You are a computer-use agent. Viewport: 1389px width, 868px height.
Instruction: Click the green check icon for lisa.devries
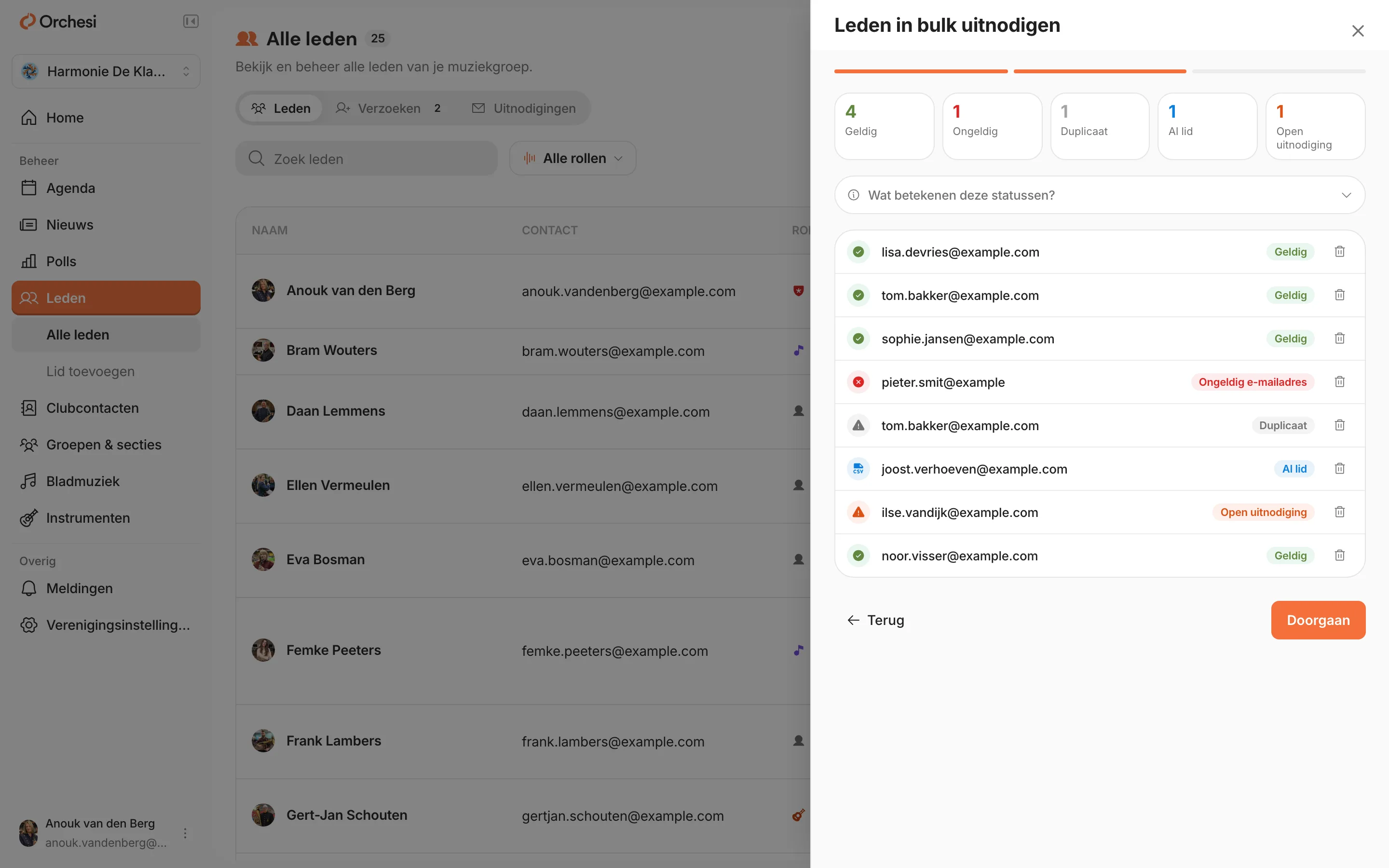858,251
